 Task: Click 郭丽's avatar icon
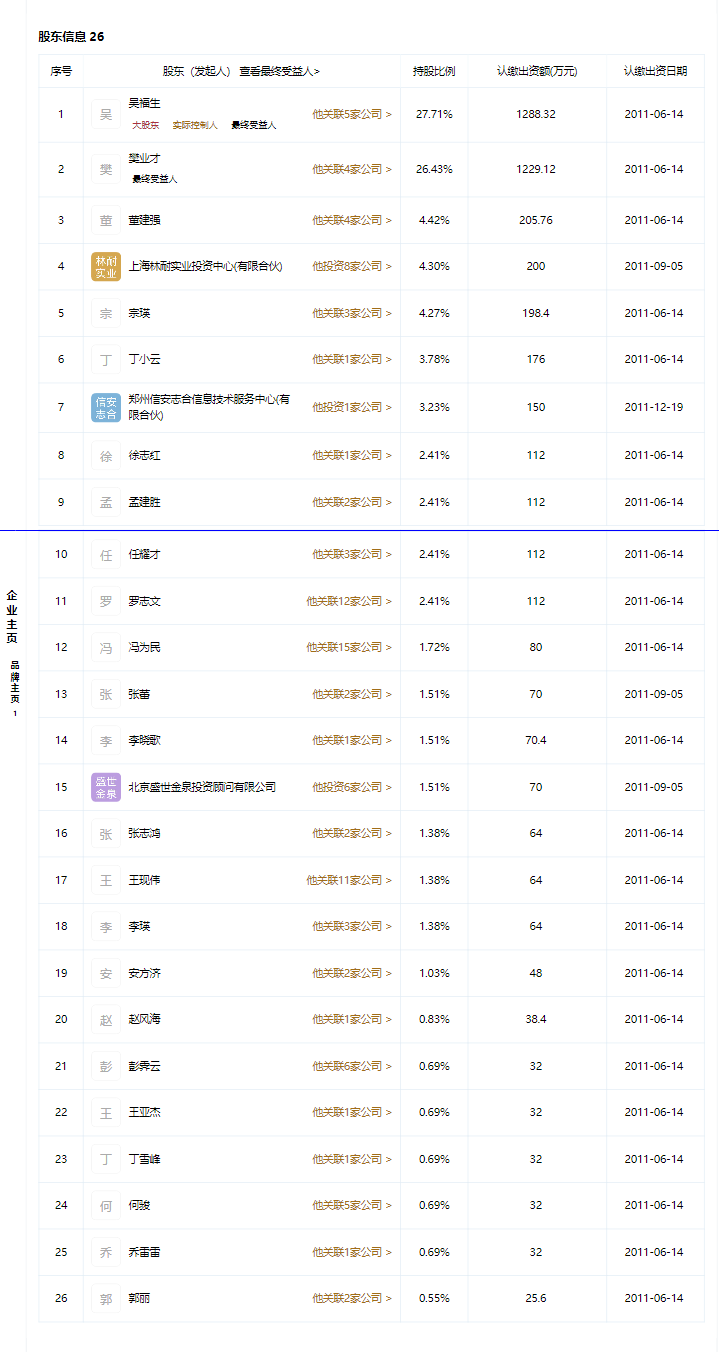105,1298
